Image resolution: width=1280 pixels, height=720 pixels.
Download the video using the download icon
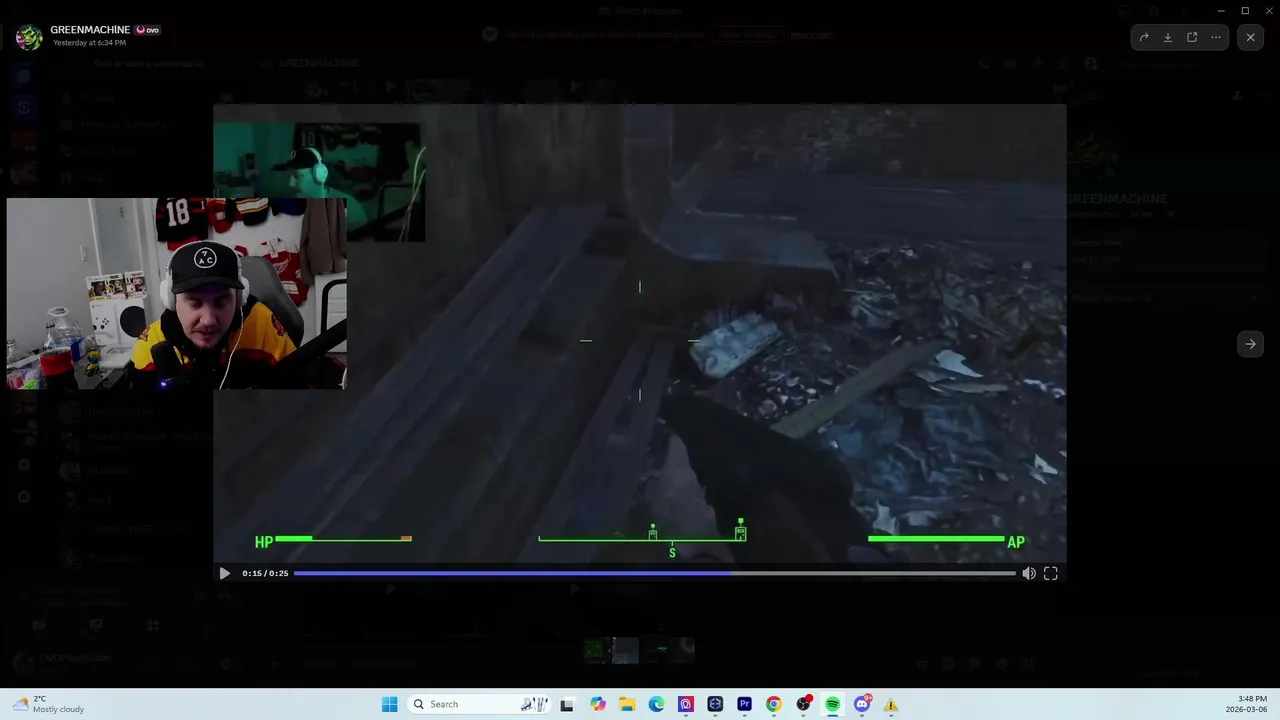[1168, 37]
